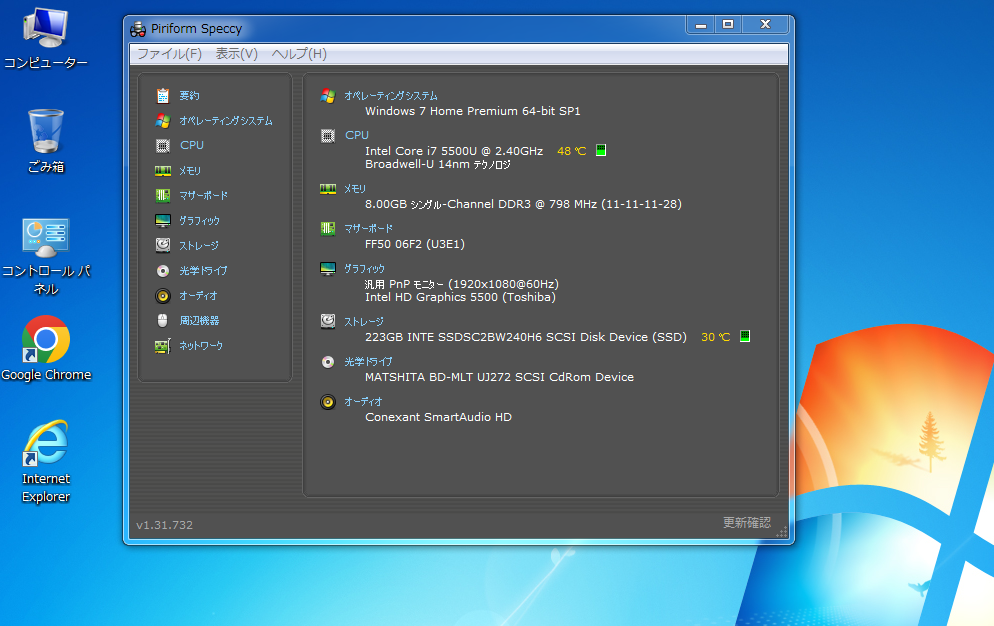
Task: Go to the グラフィック section in sidebar
Action: tap(199, 221)
